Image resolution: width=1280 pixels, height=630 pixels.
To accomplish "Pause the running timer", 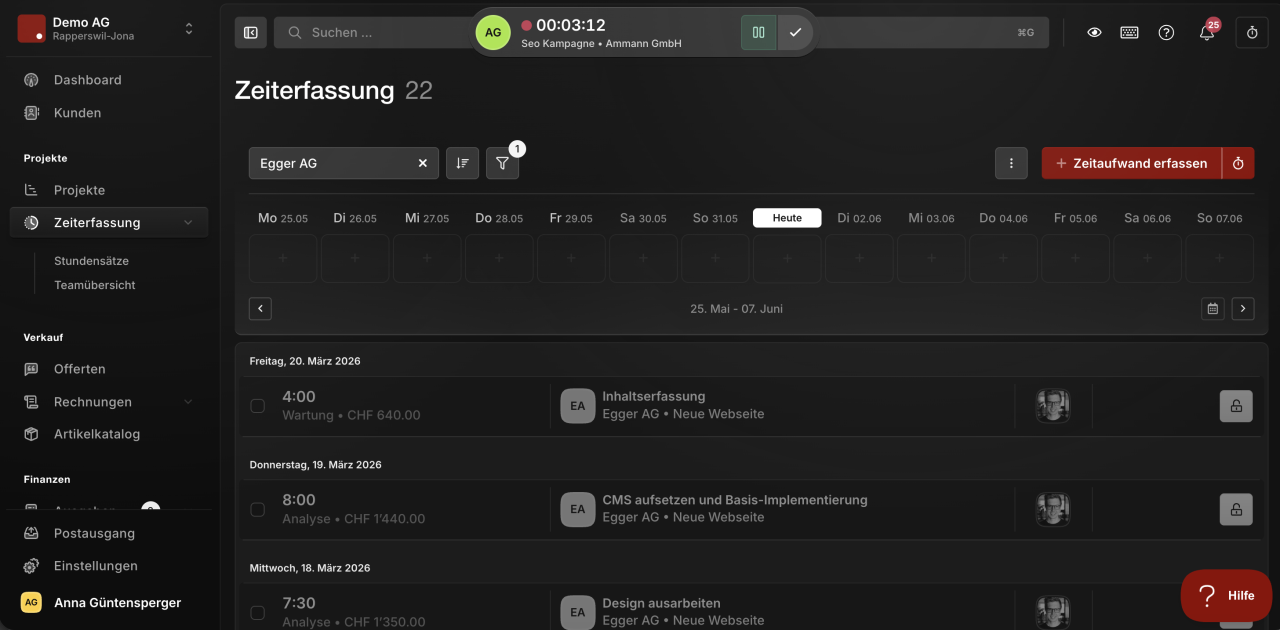I will point(758,32).
